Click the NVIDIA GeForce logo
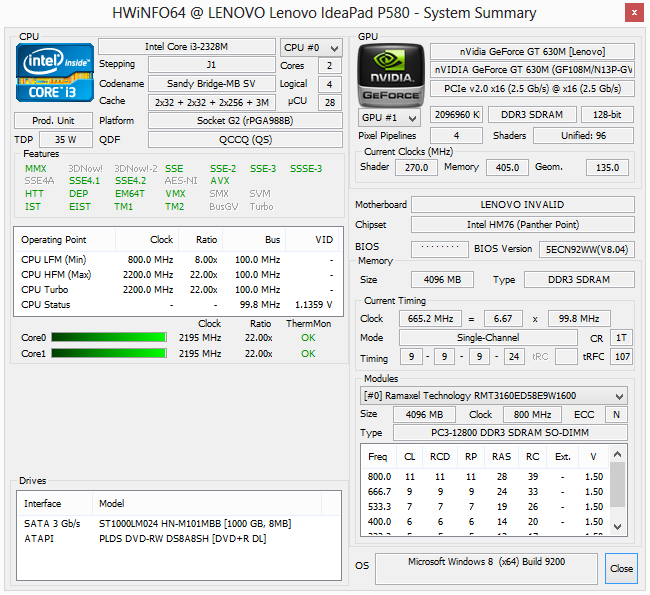Viewport: 650px width, 595px height. coord(391,75)
